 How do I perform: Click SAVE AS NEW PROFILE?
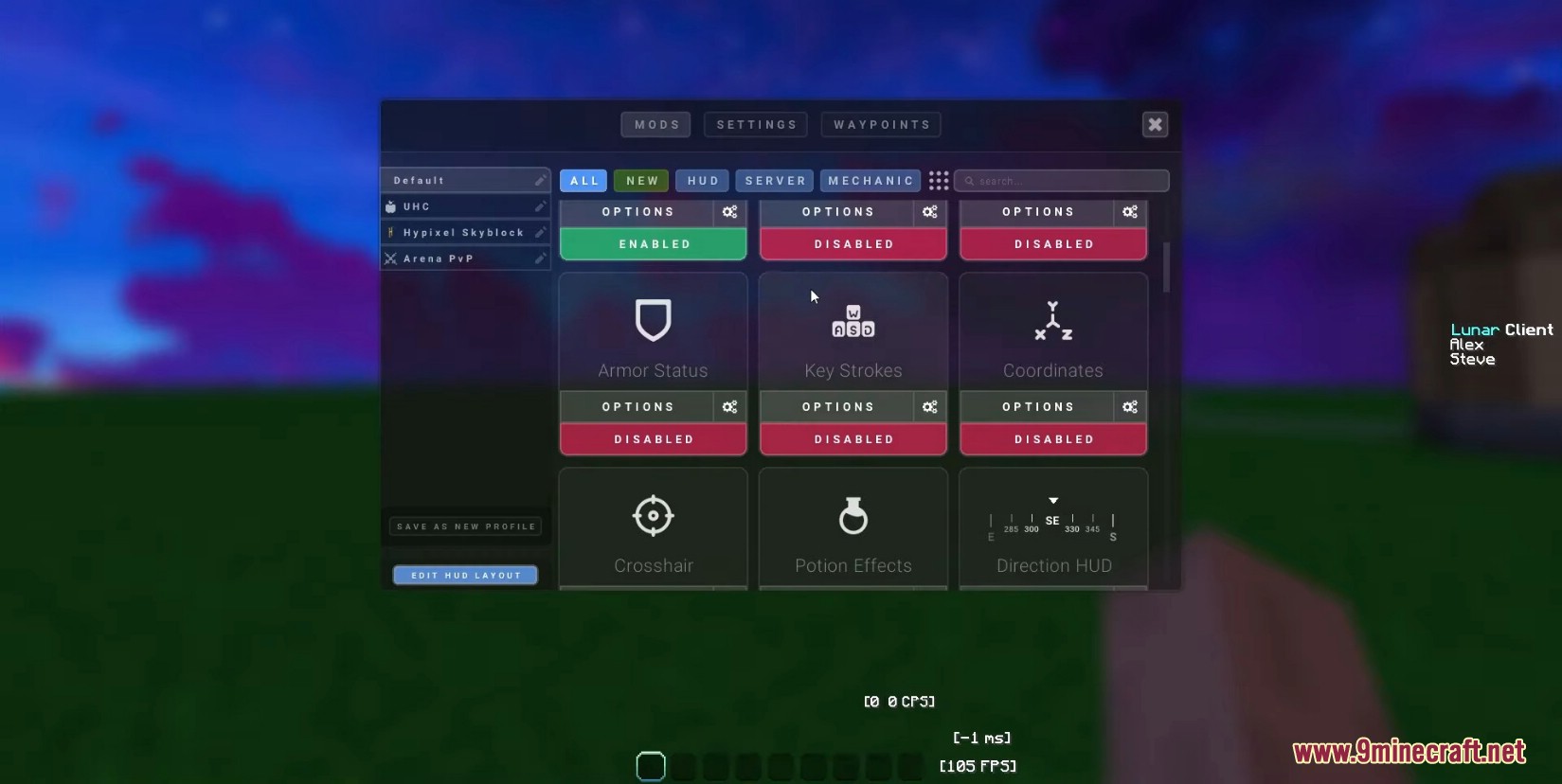coord(465,526)
